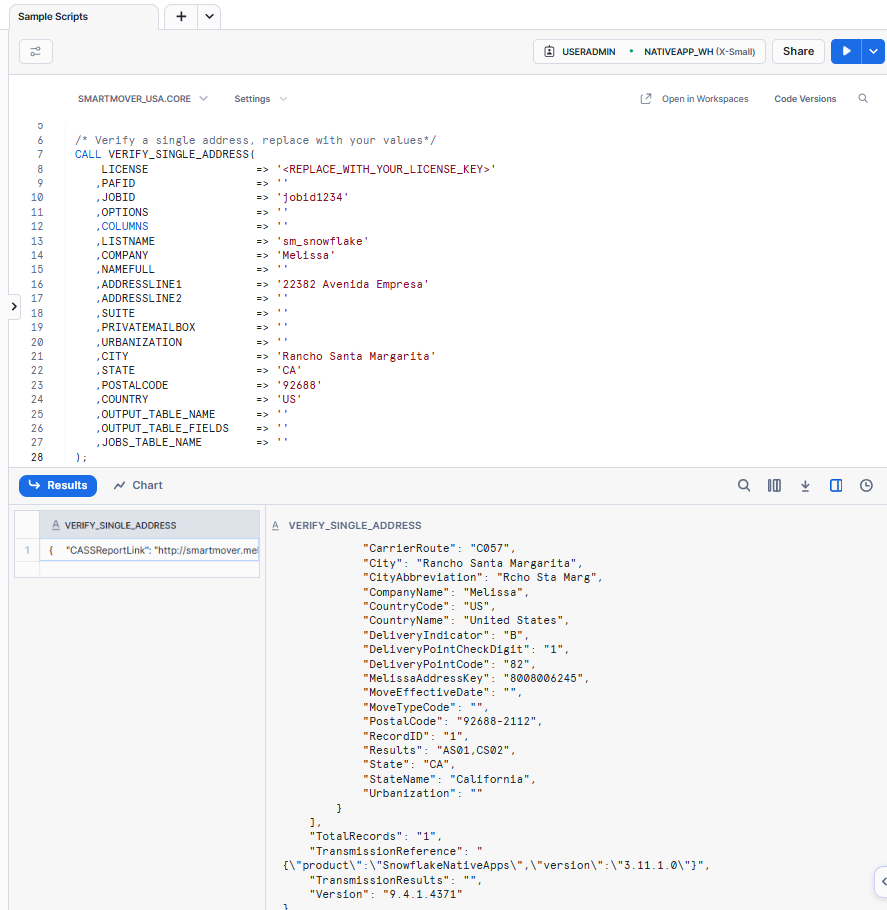Click the "TotalRecords": "1" line
This screenshot has height=910, width=887.
coord(376,836)
